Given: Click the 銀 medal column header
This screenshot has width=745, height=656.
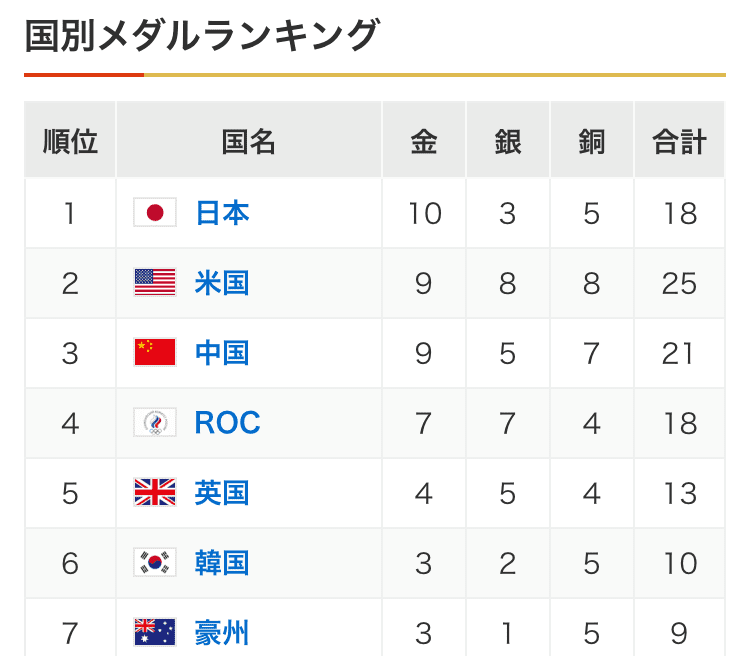Looking at the screenshot, I should pos(508,141).
